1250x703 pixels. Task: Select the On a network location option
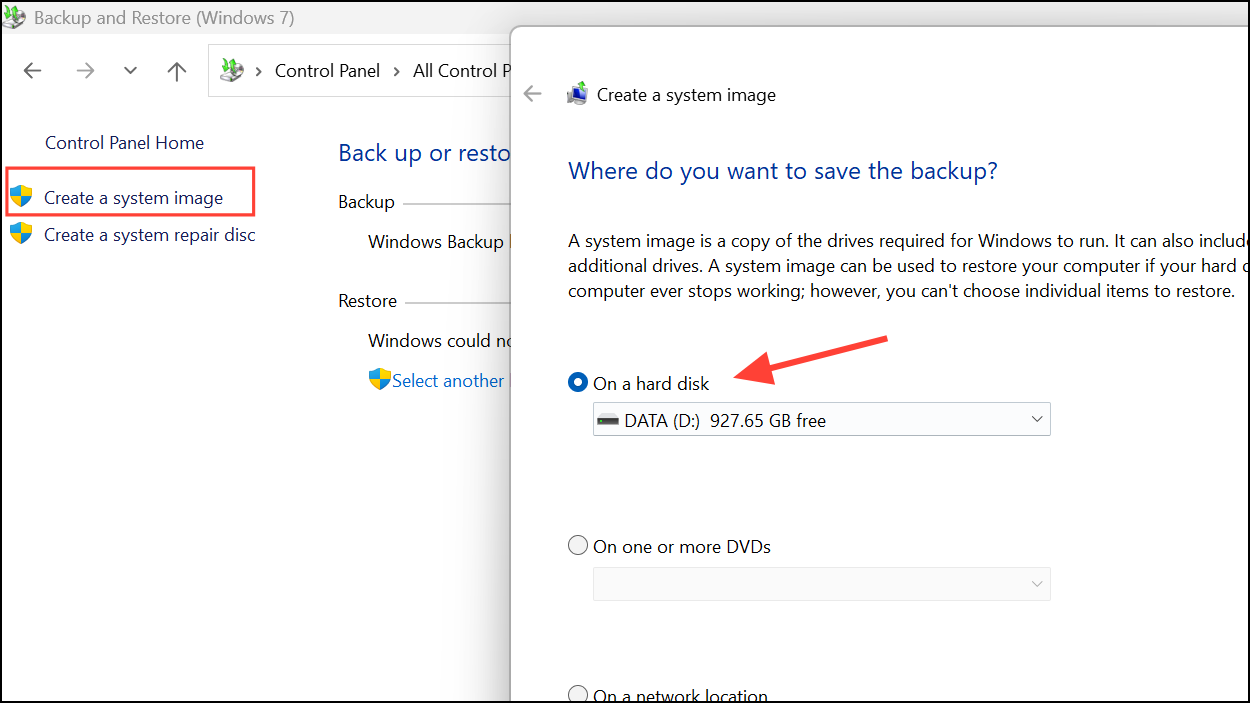(578, 693)
